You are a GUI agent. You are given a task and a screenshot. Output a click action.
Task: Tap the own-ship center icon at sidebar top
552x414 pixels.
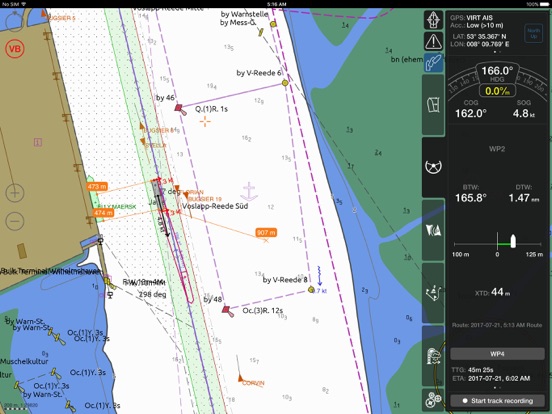point(433,20)
